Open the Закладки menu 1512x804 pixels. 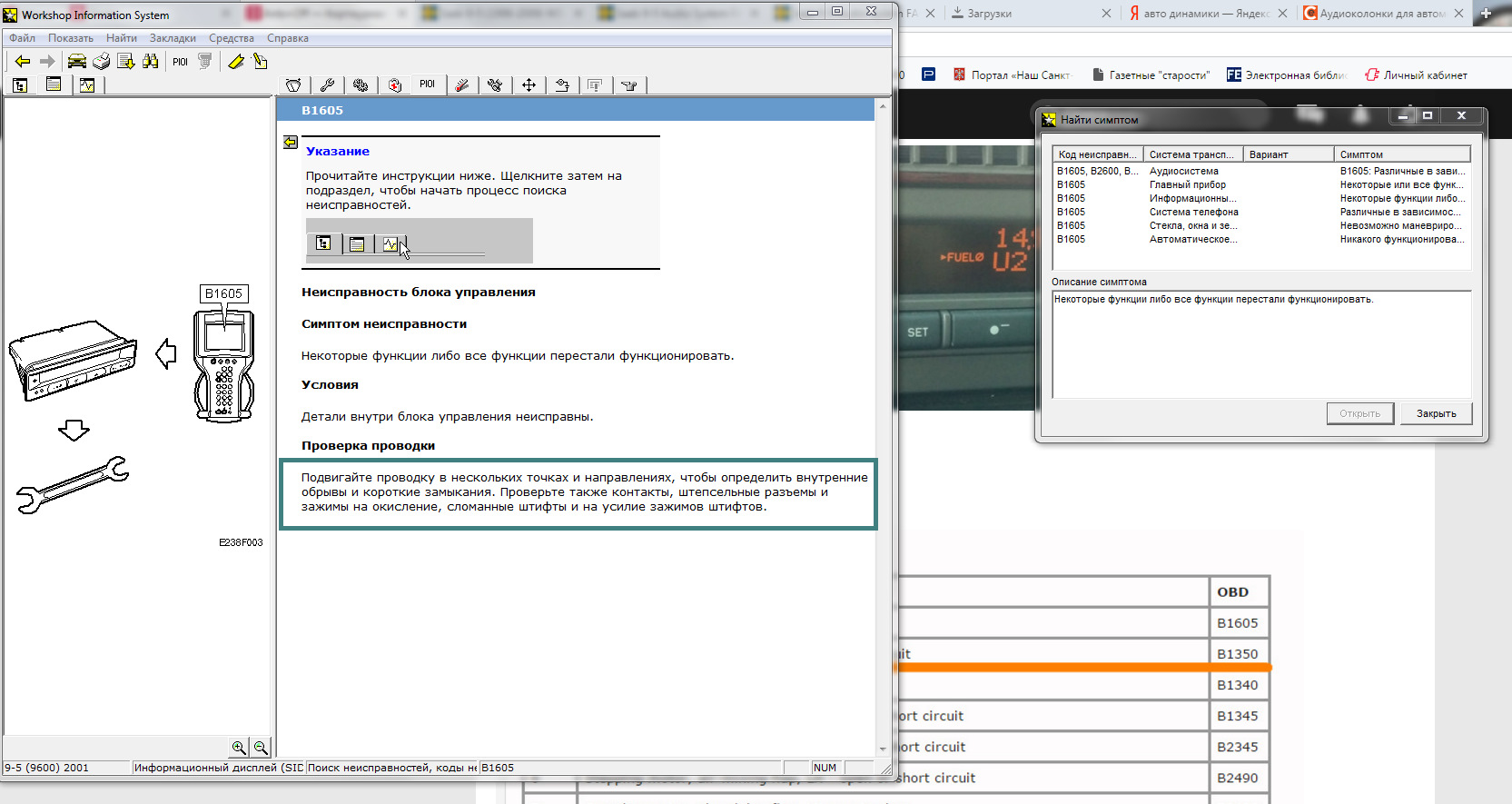(173, 38)
